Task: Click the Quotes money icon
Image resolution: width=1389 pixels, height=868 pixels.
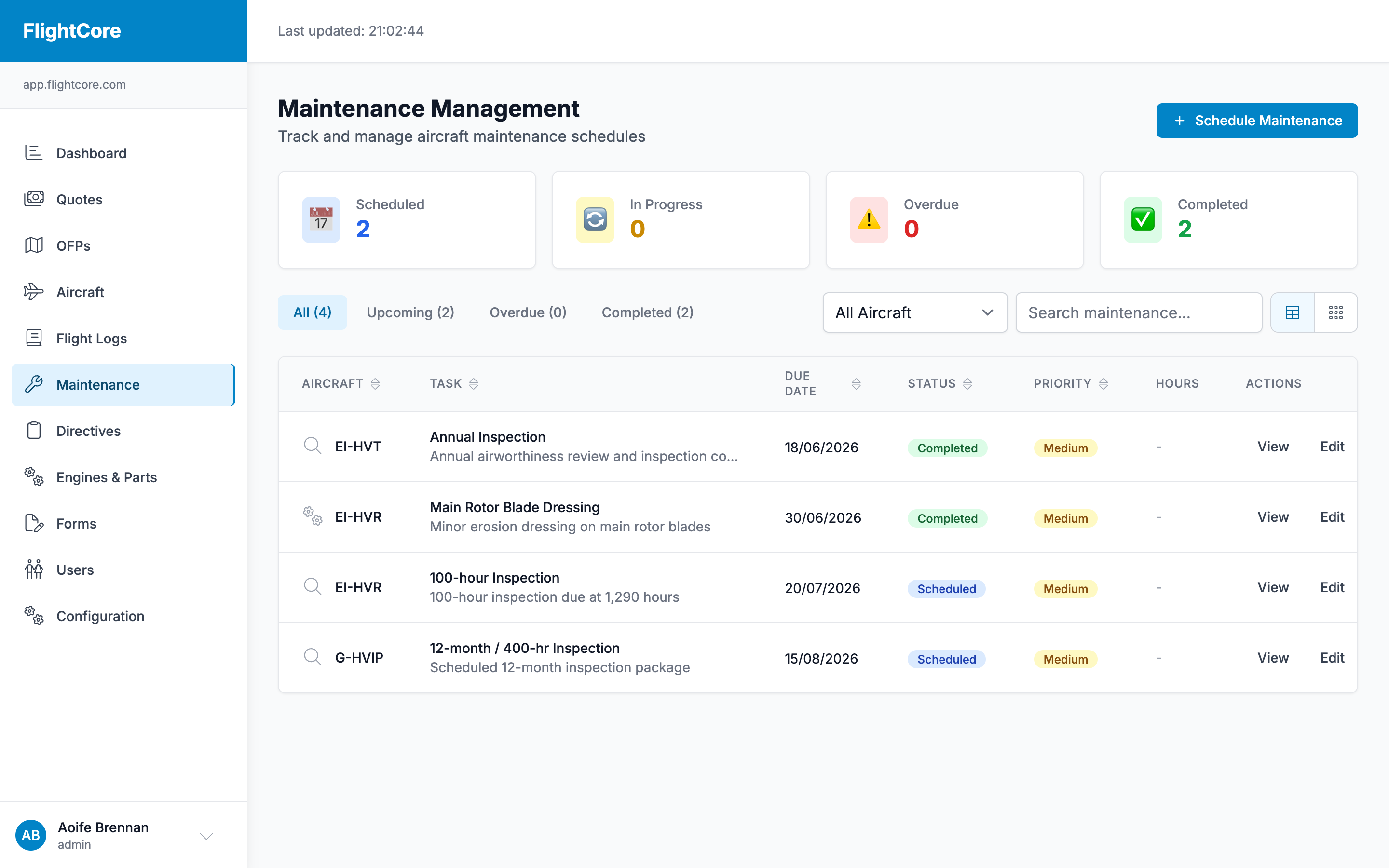Action: point(34,199)
